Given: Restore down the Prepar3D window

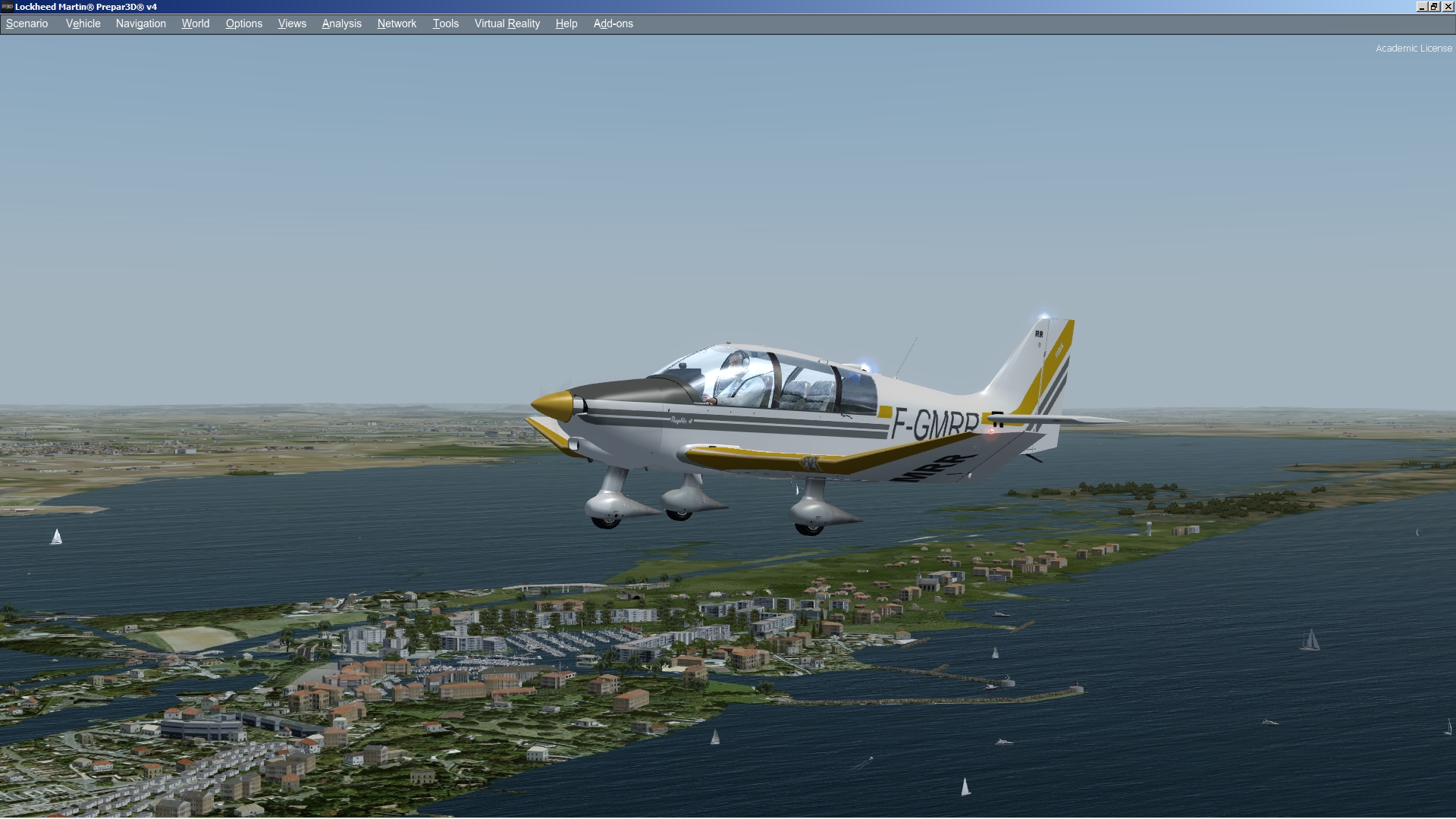Looking at the screenshot, I should pyautogui.click(x=1434, y=6).
